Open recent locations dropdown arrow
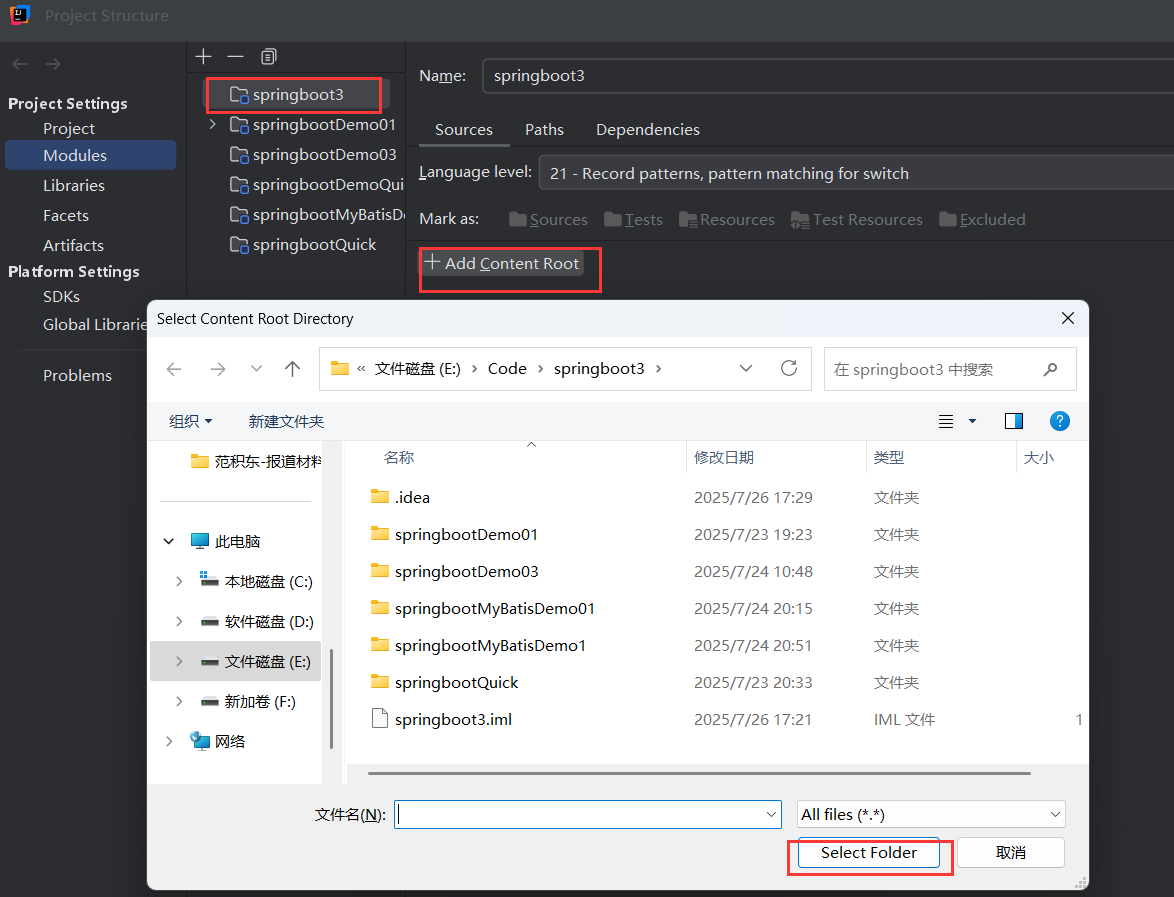The height and width of the screenshot is (897, 1174). coord(256,368)
